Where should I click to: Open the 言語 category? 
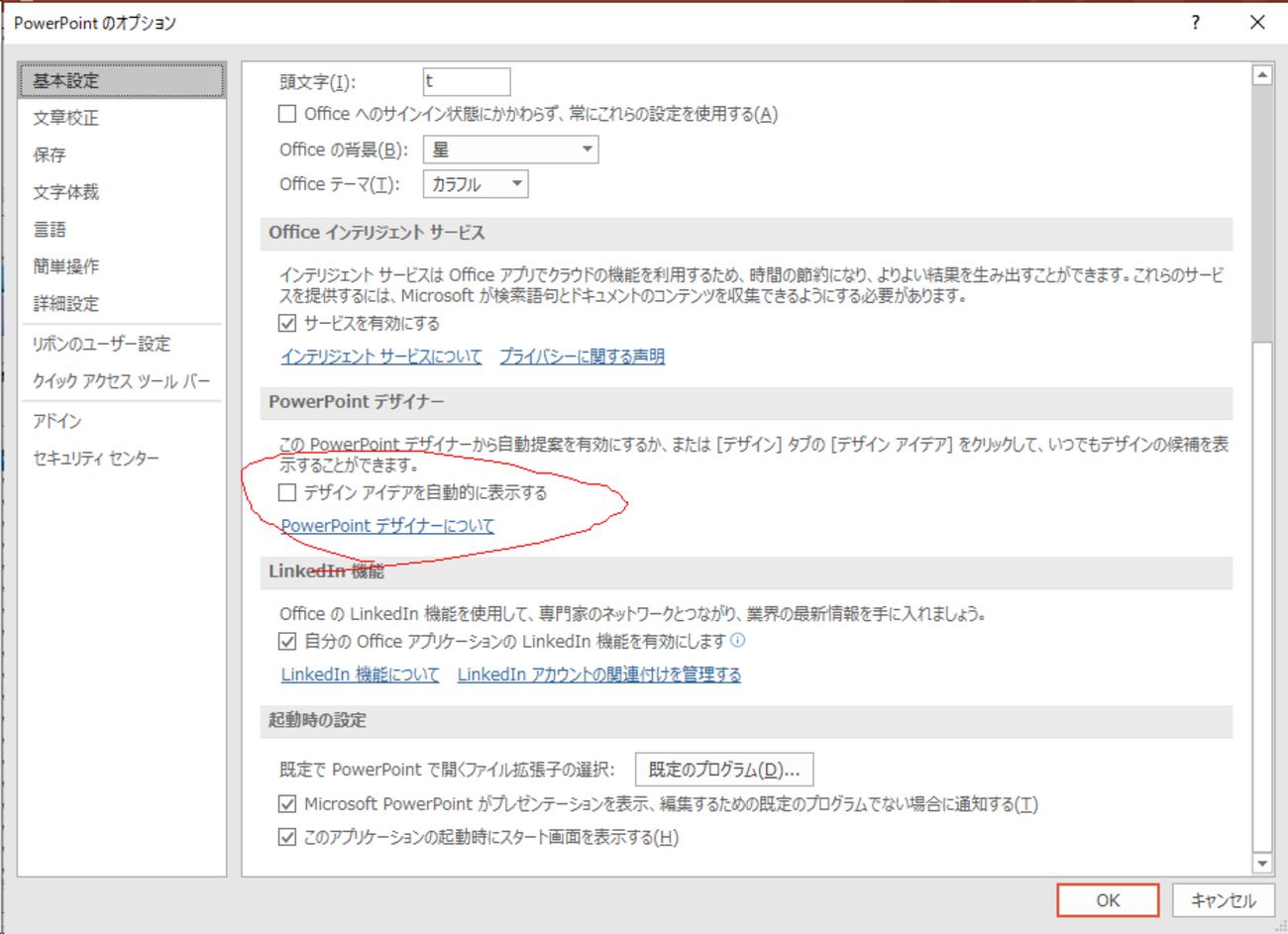click(x=122, y=229)
